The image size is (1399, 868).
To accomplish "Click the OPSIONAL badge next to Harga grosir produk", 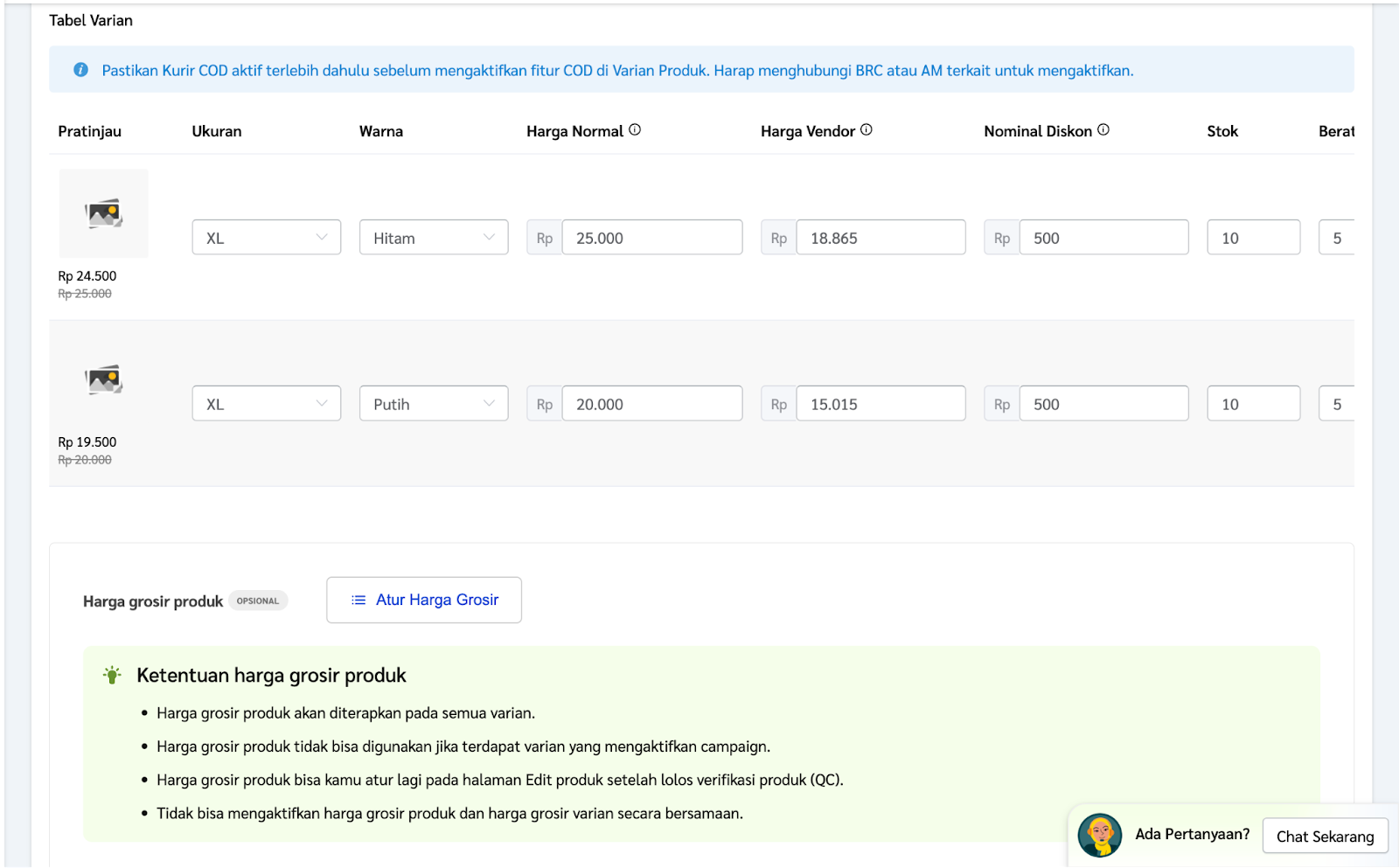I will [258, 601].
